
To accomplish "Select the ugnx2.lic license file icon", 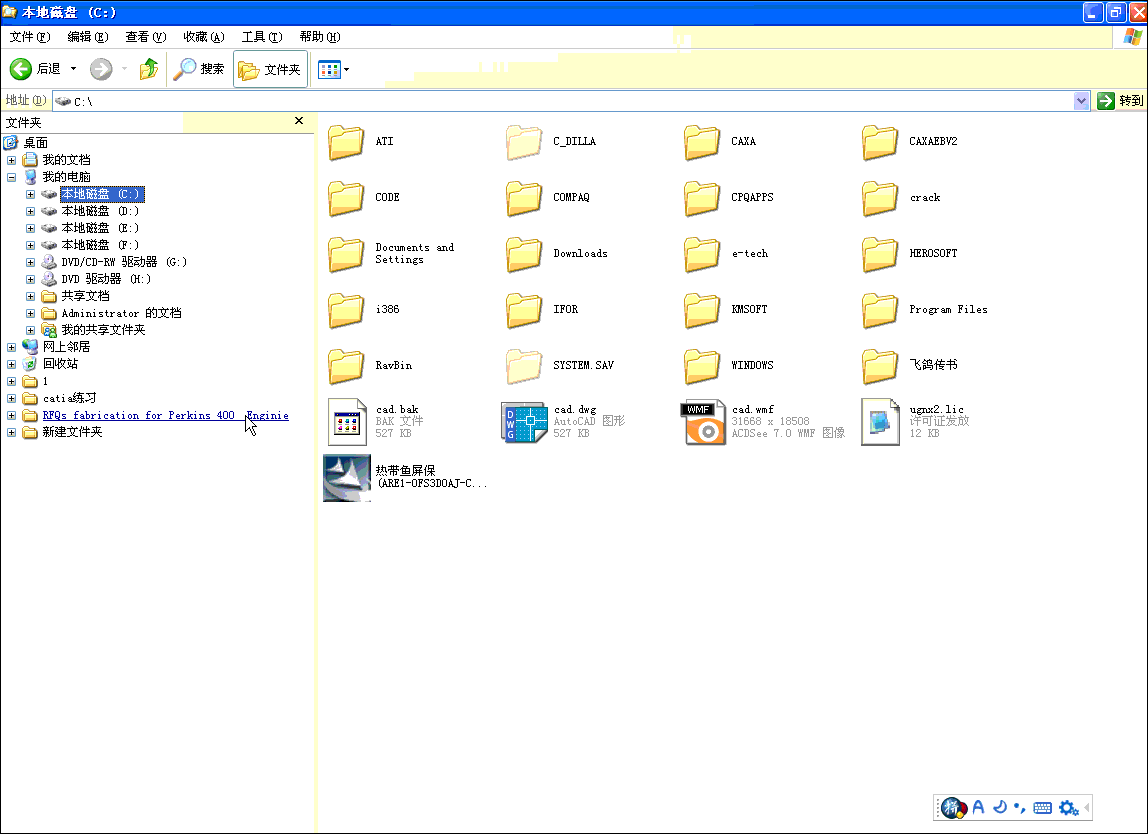I will pos(880,422).
